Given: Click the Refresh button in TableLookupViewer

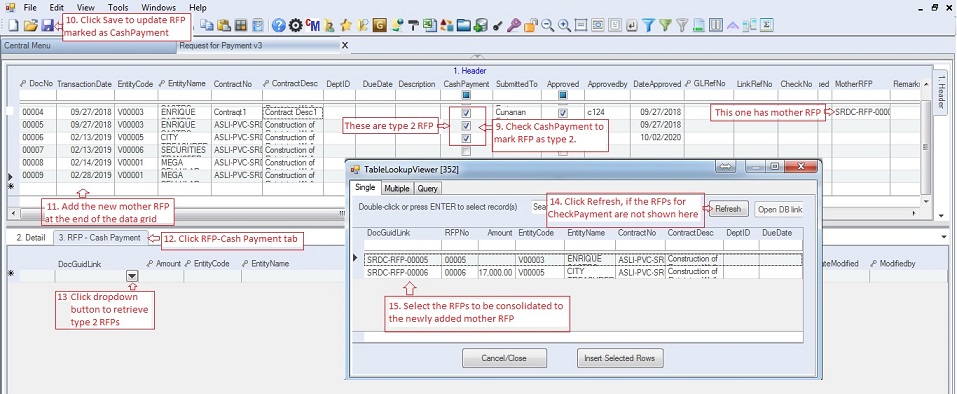Looking at the screenshot, I should (x=728, y=209).
